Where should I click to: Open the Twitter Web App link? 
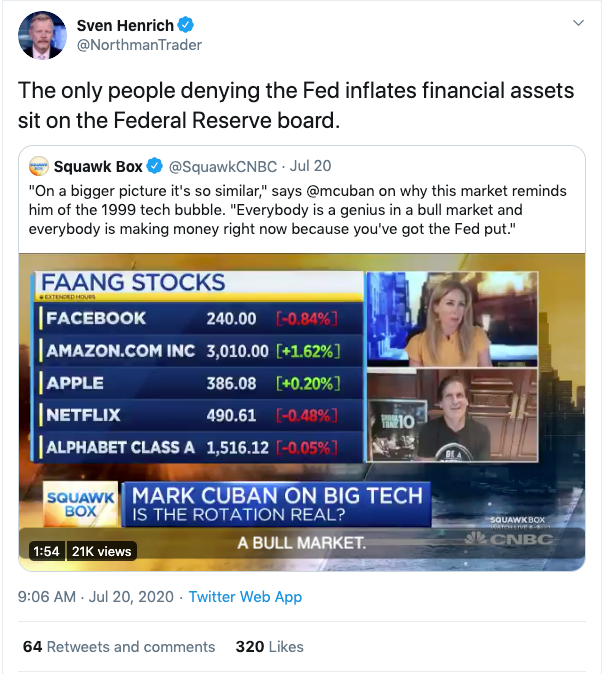245,597
